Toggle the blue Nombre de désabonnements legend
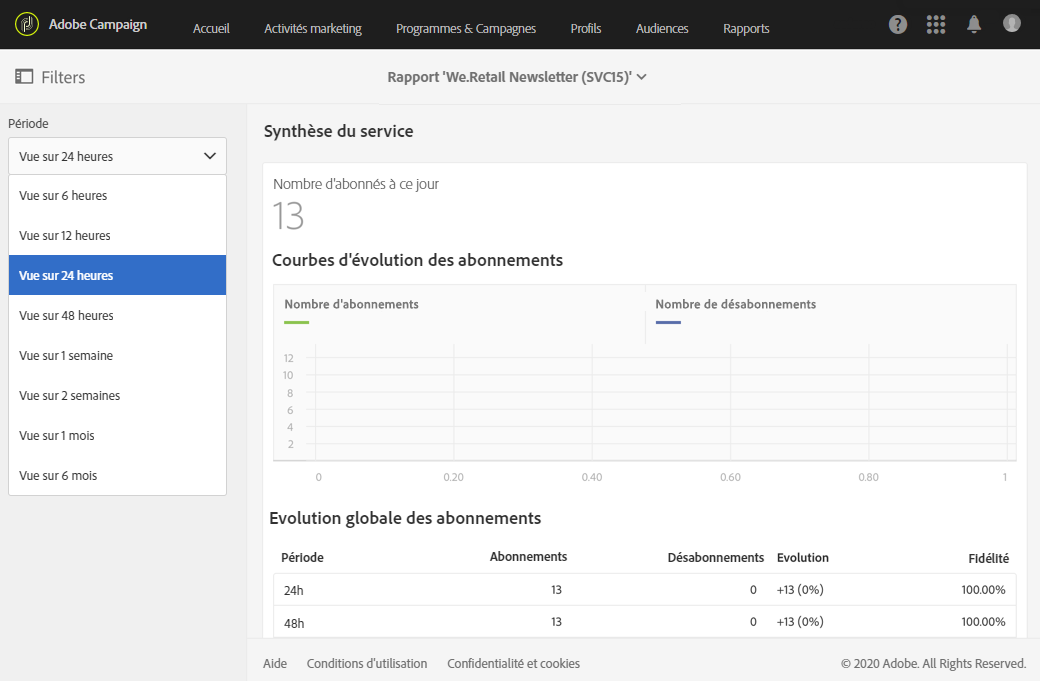 point(736,312)
